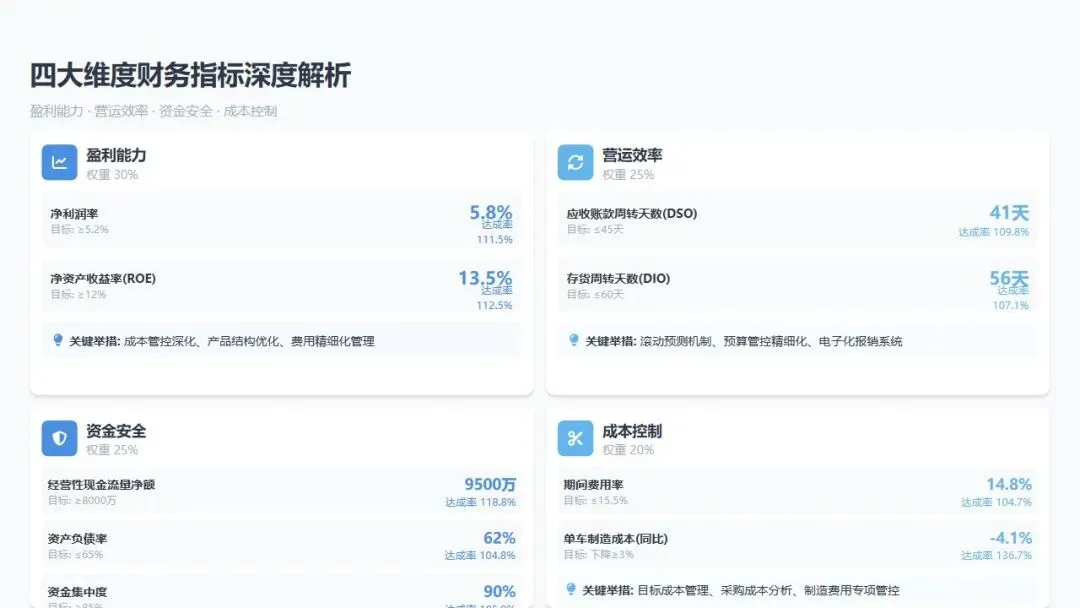The height and width of the screenshot is (608, 1080).
Task: Click the -4.1% manufacturing cost value
Action: coord(1010,538)
